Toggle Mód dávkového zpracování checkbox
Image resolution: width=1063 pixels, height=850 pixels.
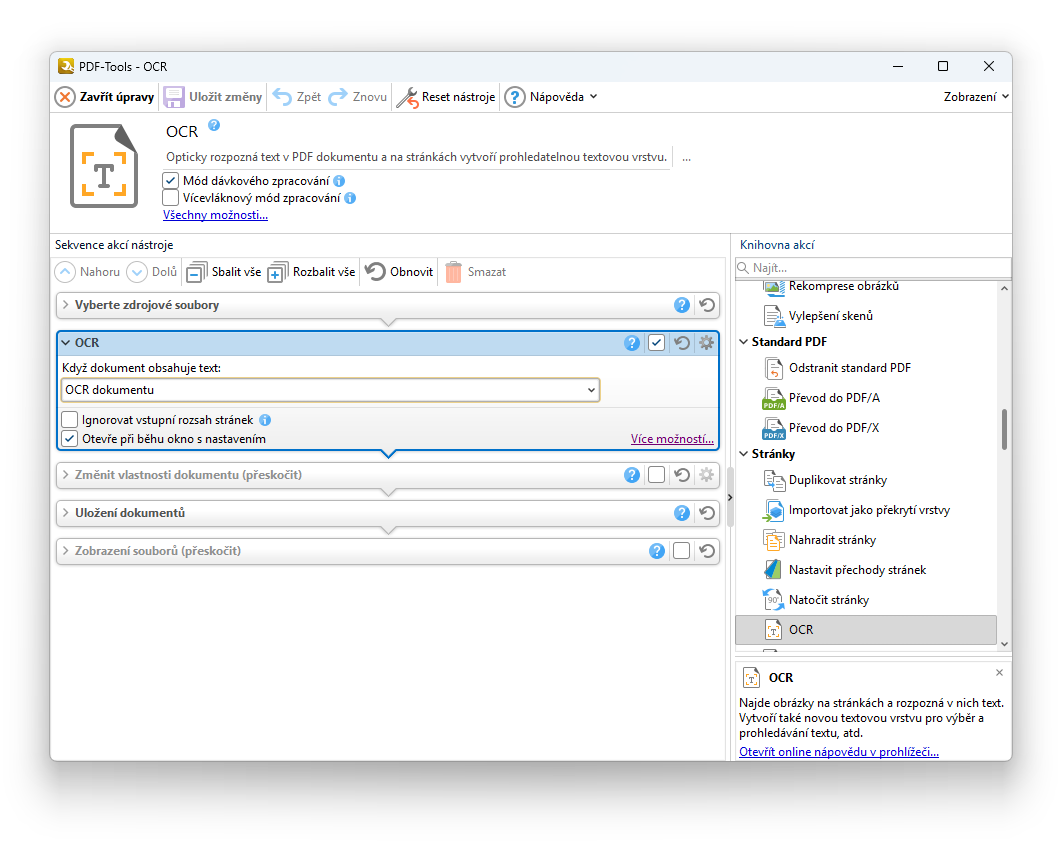point(171,181)
